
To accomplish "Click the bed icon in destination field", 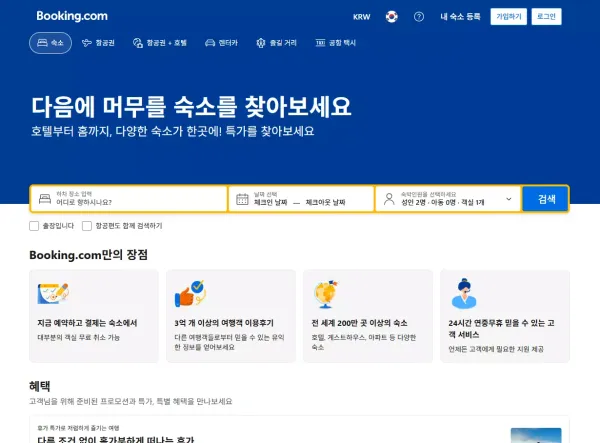I will pyautogui.click(x=45, y=199).
